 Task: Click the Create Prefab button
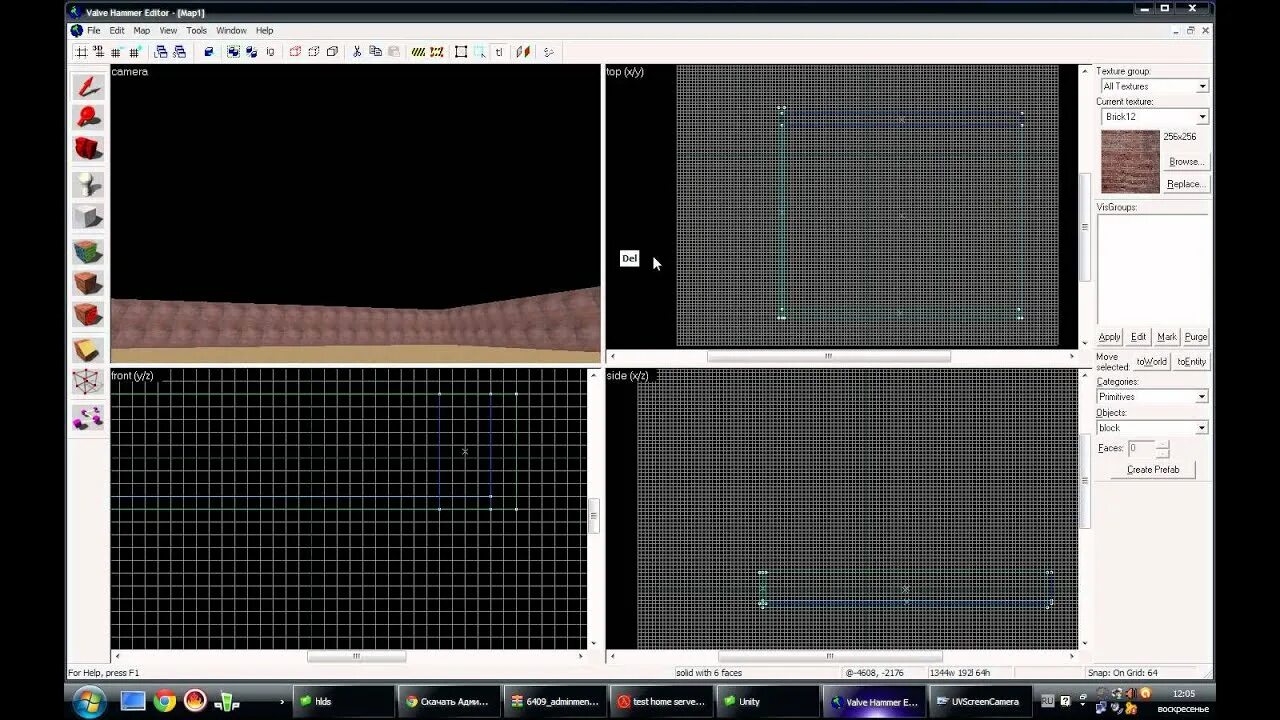point(1153,469)
